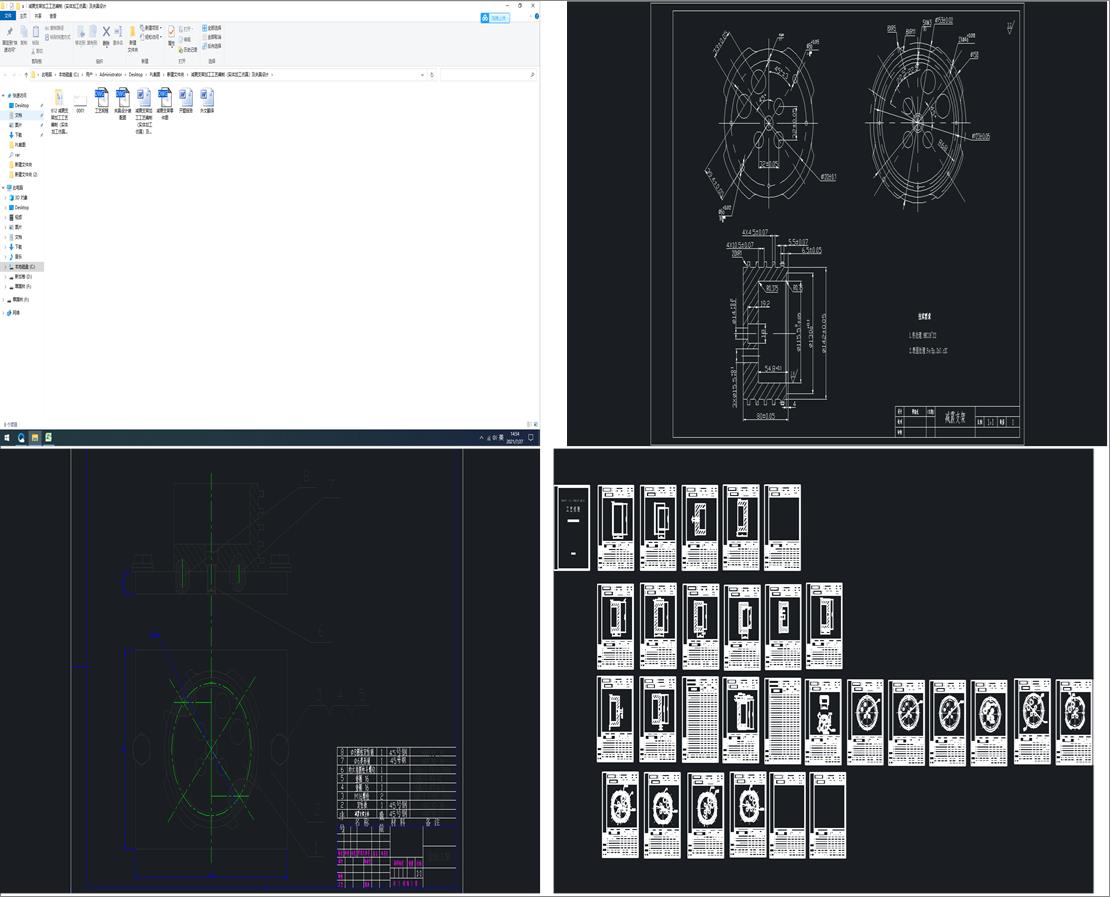Expand the Local Disk (C:) tree node
Image resolution: width=1110 pixels, height=897 pixels.
(x=5, y=267)
